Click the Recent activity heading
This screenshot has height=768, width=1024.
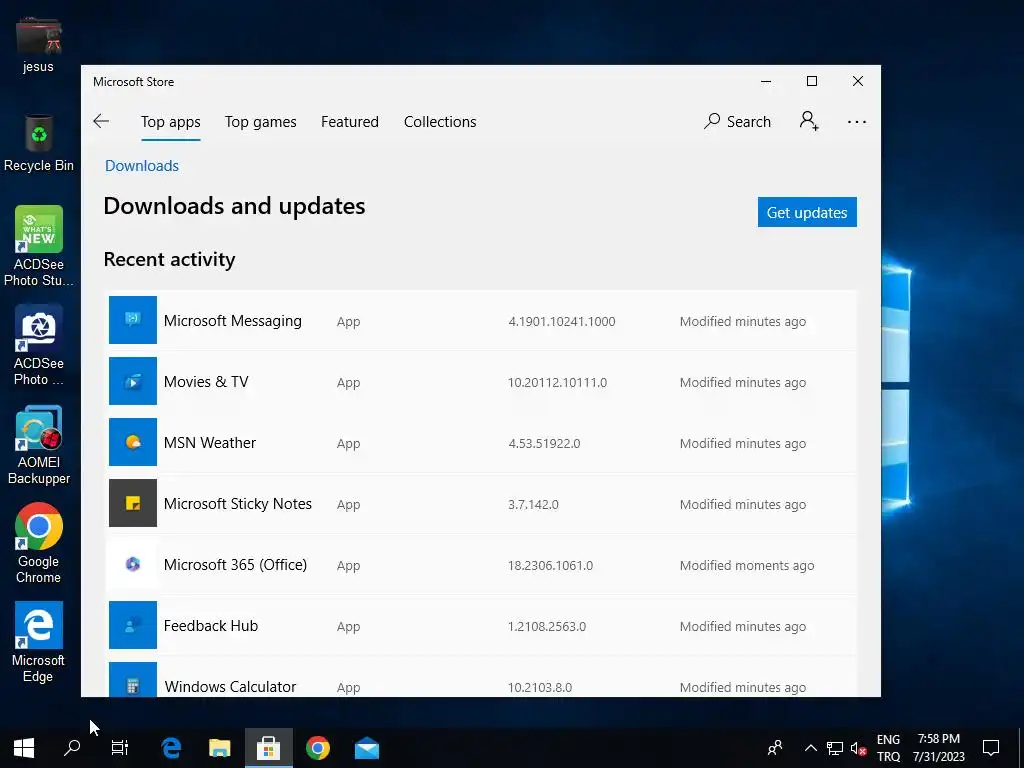point(169,259)
